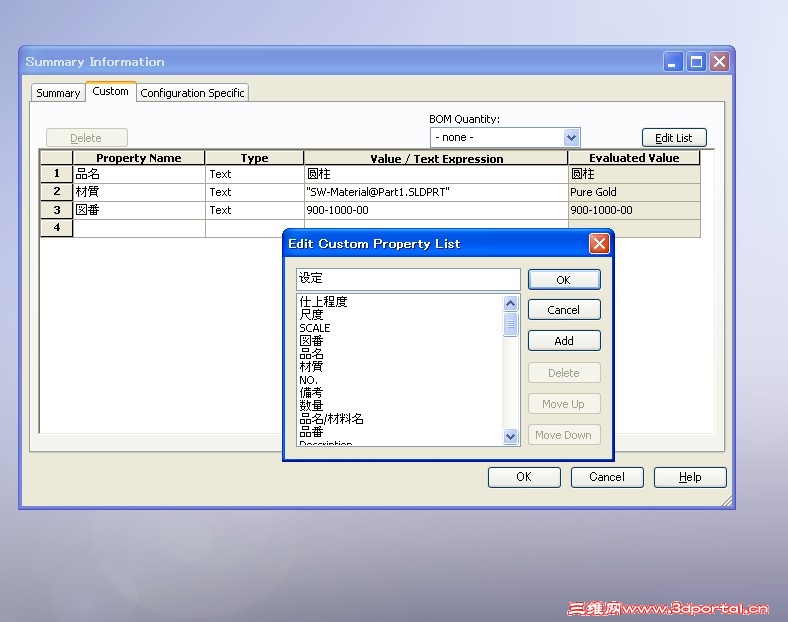The width and height of the screenshot is (788, 622).
Task: Click the property name input field containing 设定
Action: [x=408, y=279]
